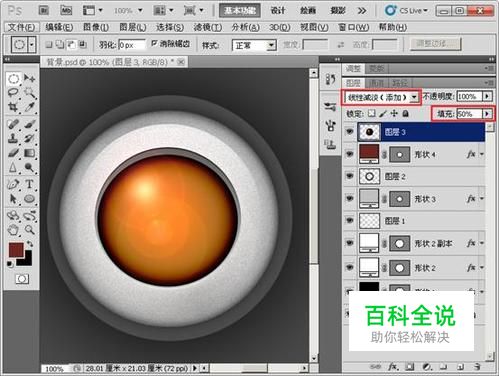The width and height of the screenshot is (499, 376).
Task: Hide layer 形状 4
Action: coord(349,154)
